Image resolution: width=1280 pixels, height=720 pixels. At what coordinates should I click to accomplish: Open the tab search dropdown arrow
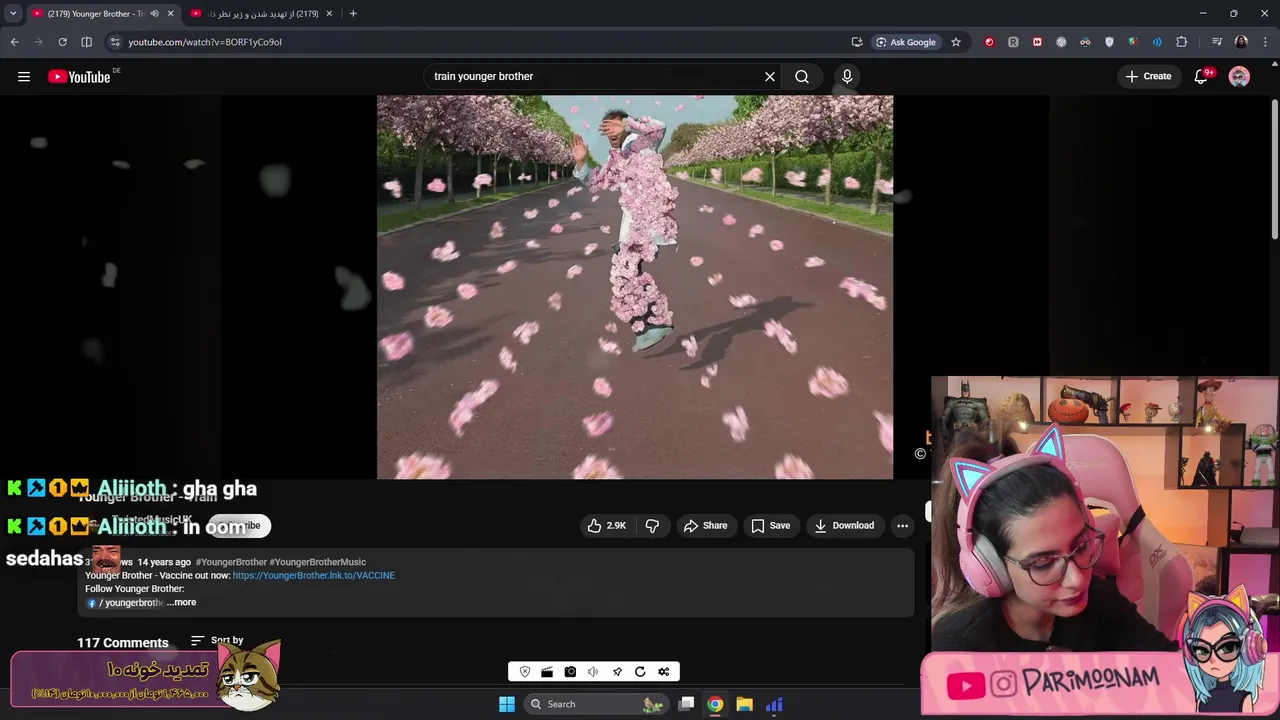(x=13, y=14)
